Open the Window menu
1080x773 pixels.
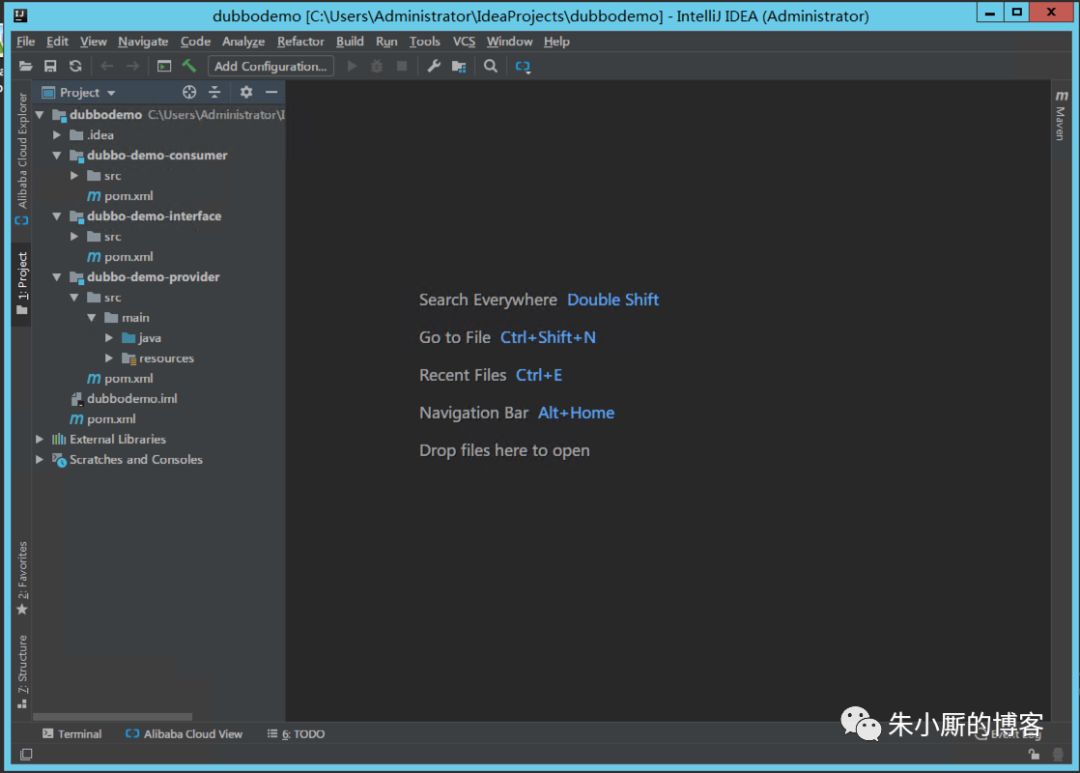[x=509, y=41]
